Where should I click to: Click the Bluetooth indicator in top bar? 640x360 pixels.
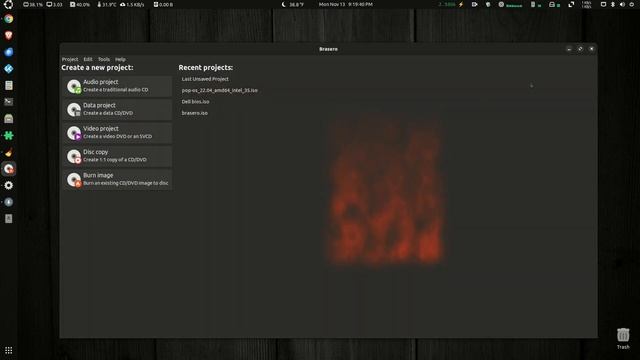(613, 4)
